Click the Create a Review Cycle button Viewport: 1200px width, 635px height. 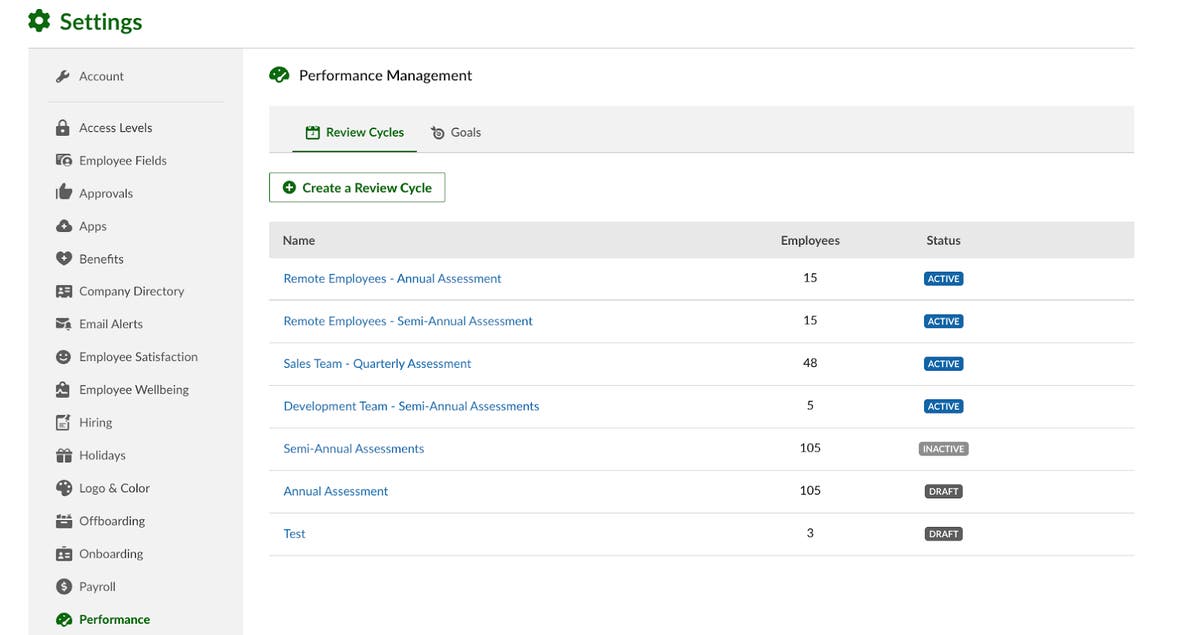coord(357,187)
